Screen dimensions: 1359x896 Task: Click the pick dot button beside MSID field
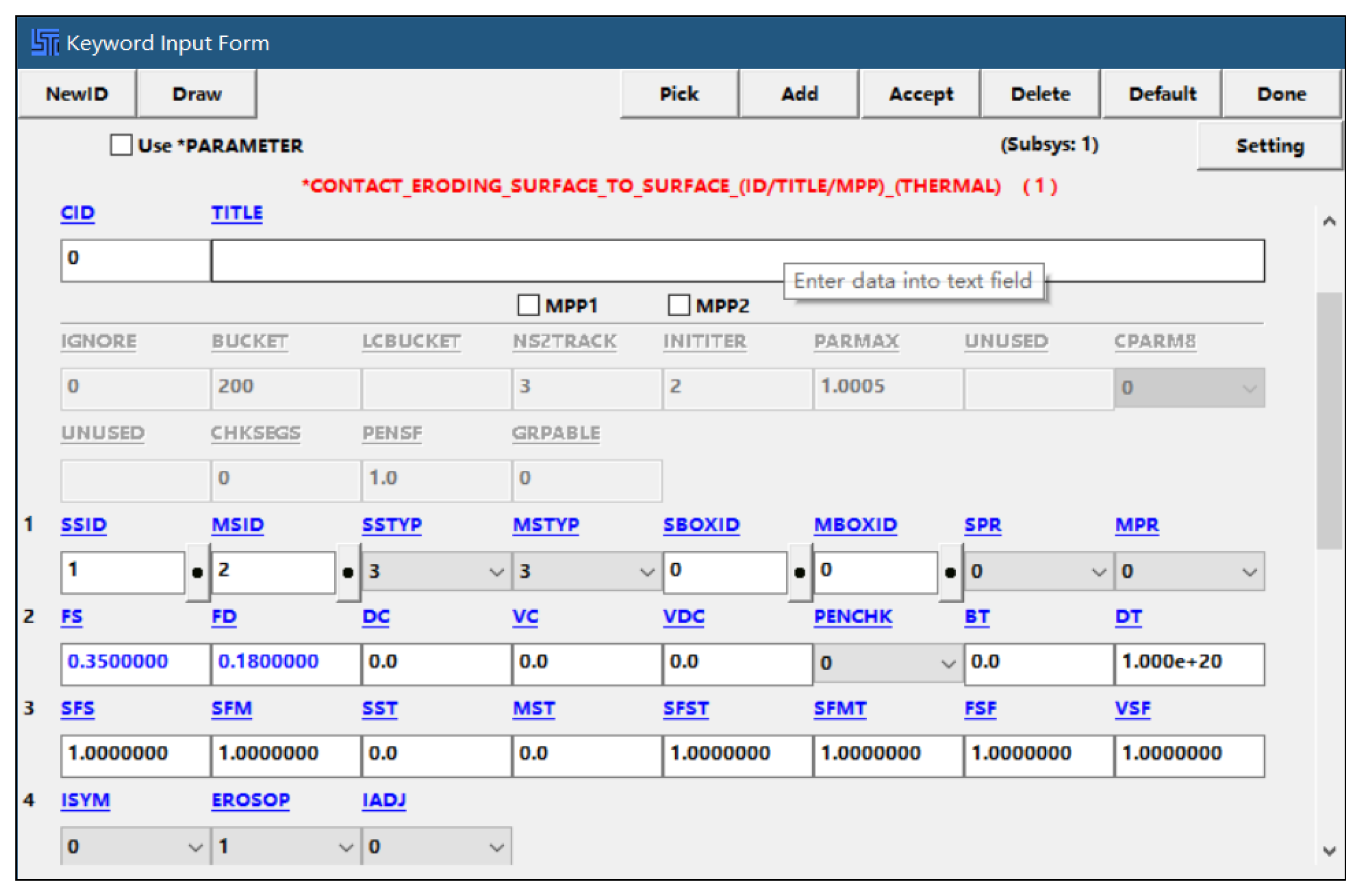[x=348, y=572]
